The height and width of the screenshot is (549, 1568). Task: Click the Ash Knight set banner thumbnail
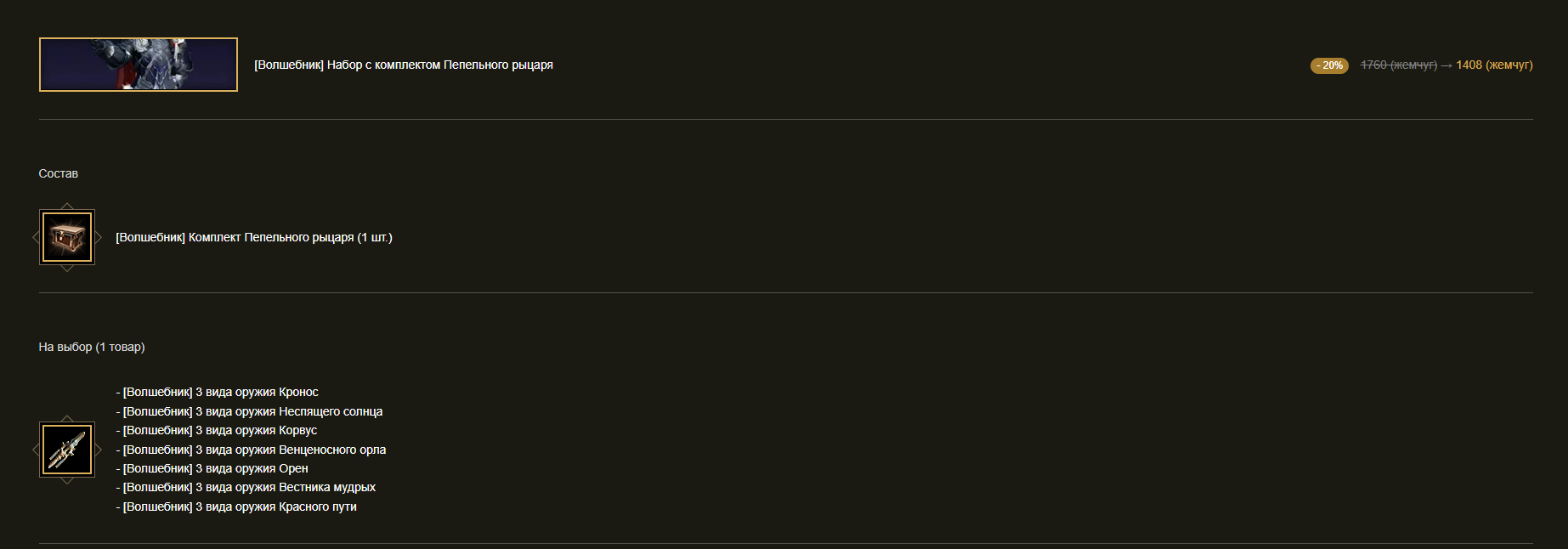[139, 65]
